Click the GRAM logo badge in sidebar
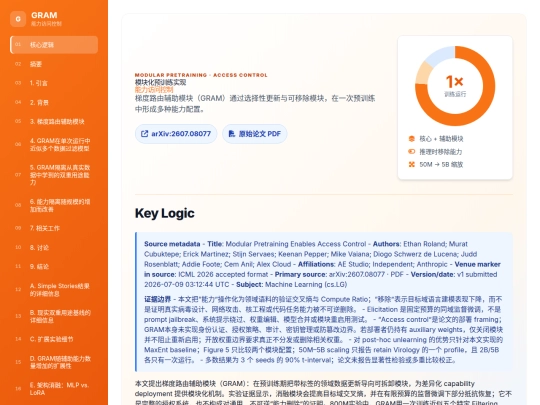This screenshot has width=540, height=405. point(18,19)
